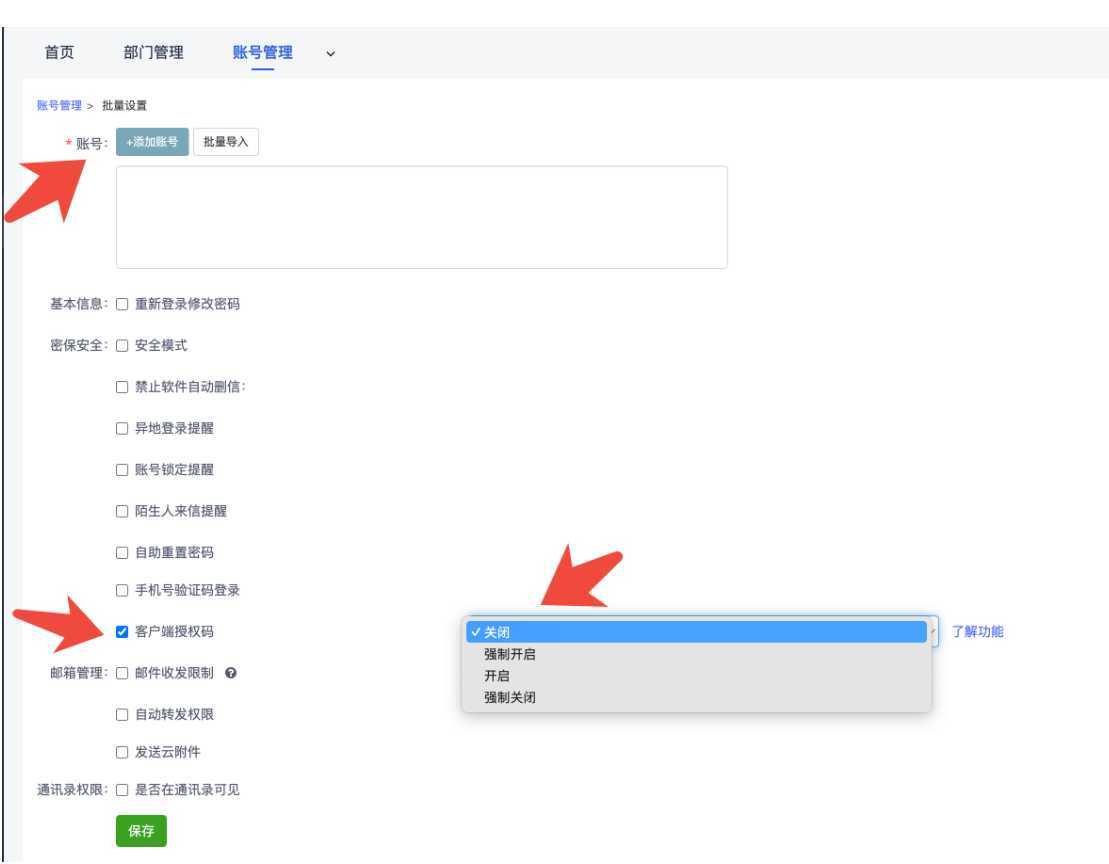Enable 自动转发权限 checkbox
1109x864 pixels.
tap(122, 715)
